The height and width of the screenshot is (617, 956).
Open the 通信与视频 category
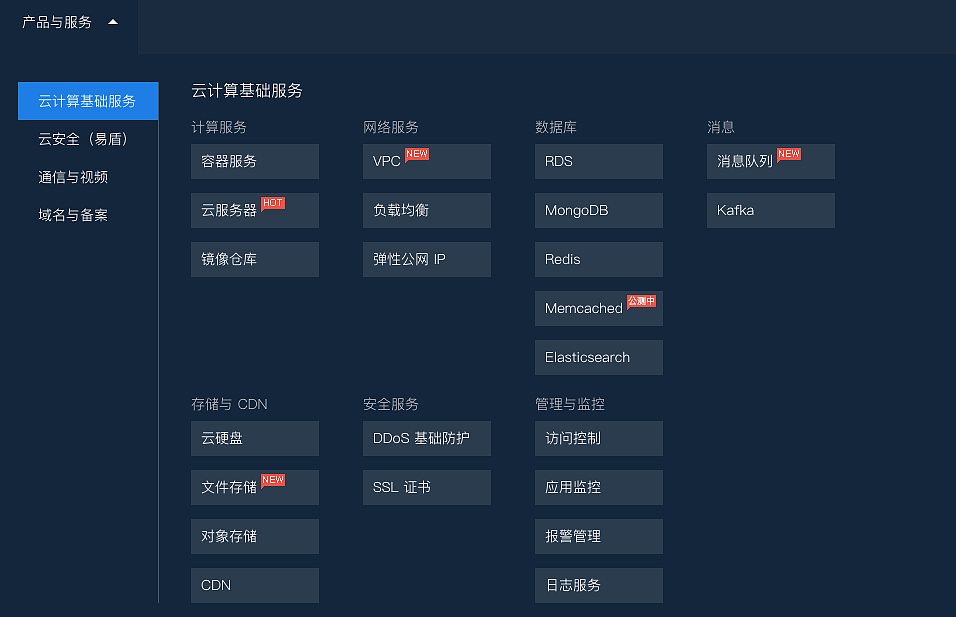[x=73, y=177]
